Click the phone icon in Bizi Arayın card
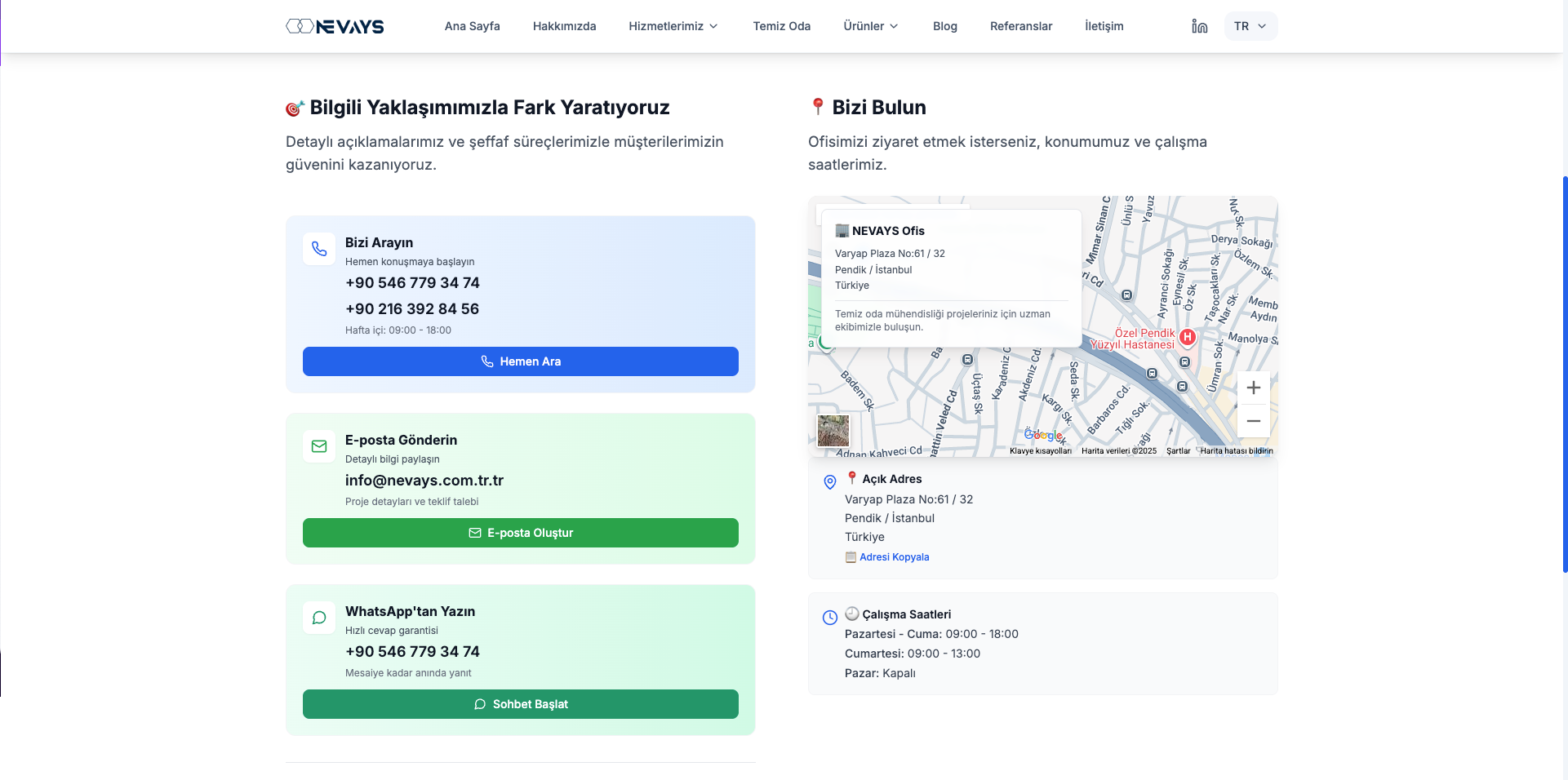Screen dimensions: 1568x780 [x=319, y=249]
